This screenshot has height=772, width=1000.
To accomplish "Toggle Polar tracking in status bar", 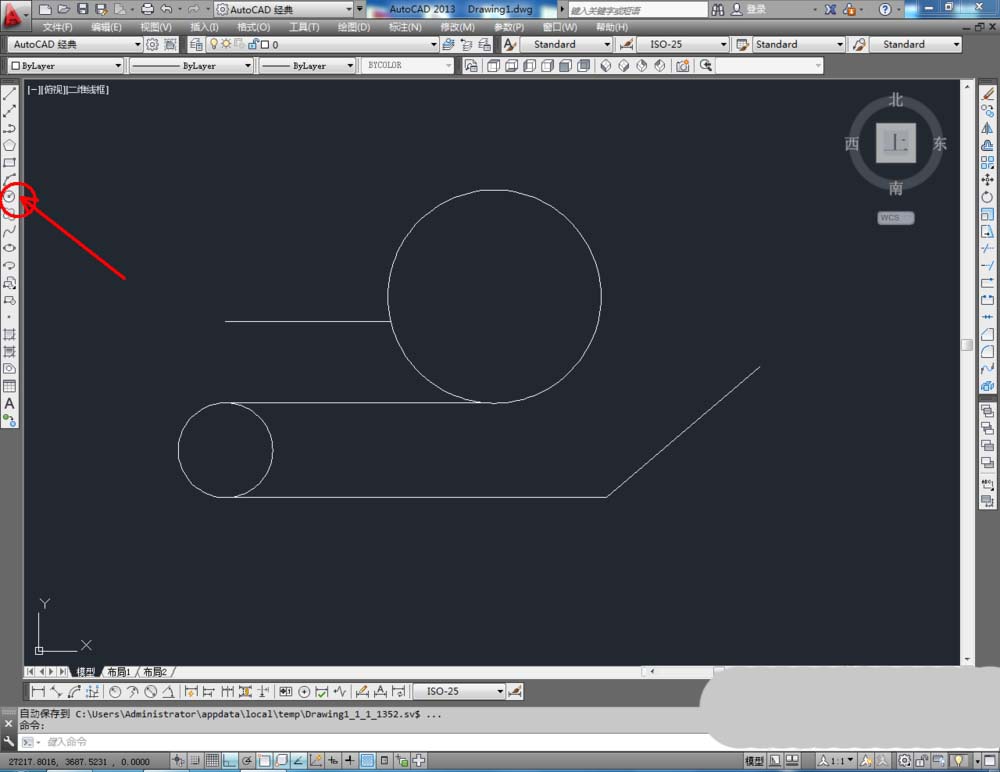I will tap(247, 760).
